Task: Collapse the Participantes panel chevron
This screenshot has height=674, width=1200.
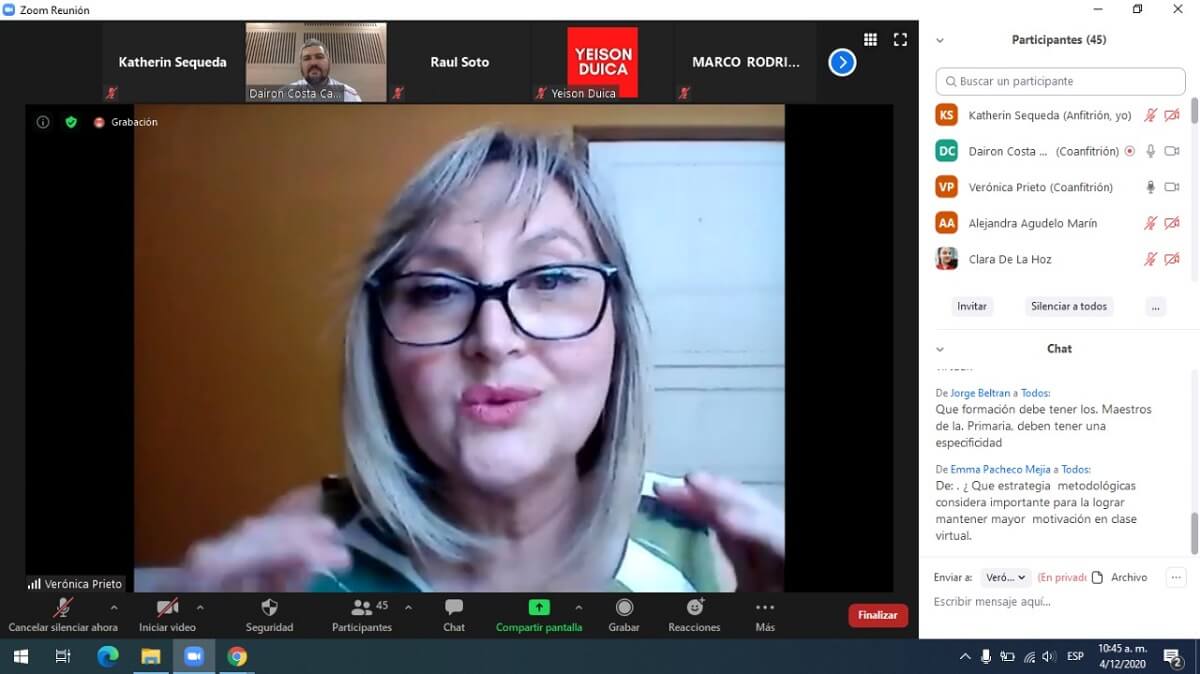Action: (939, 40)
